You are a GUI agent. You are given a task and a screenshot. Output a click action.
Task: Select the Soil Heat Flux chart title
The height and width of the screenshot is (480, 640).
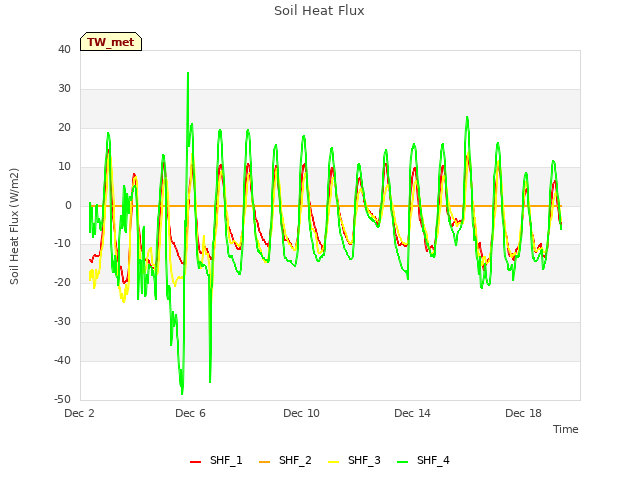click(319, 11)
